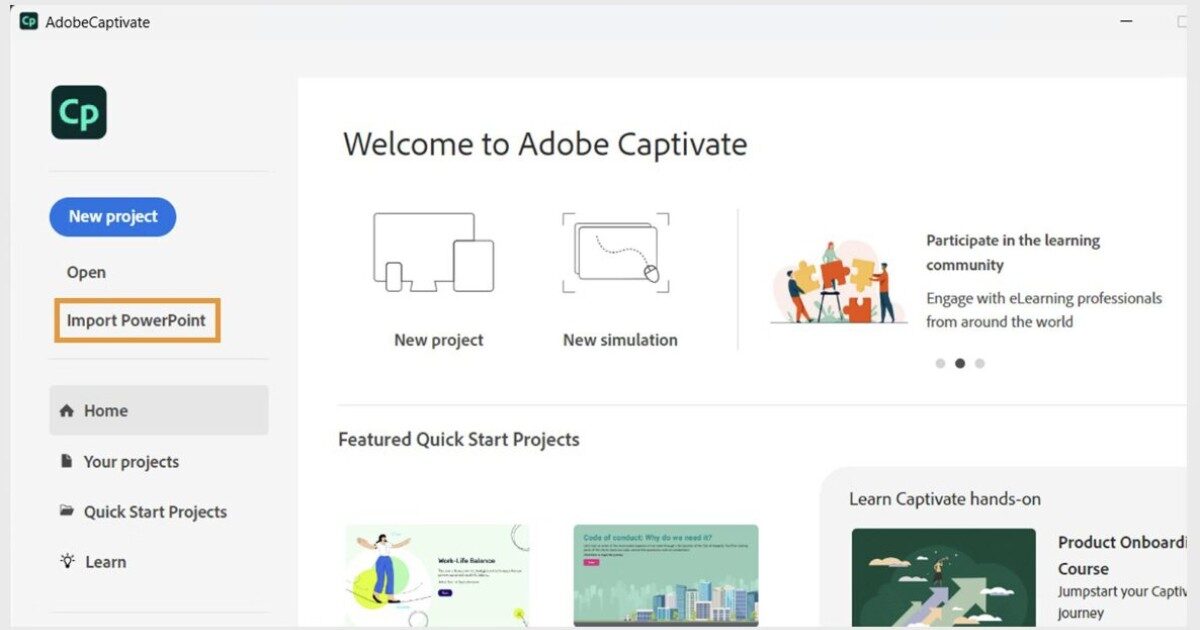Select the New project card label
Screen dimensions: 1200x630
(x=438, y=340)
